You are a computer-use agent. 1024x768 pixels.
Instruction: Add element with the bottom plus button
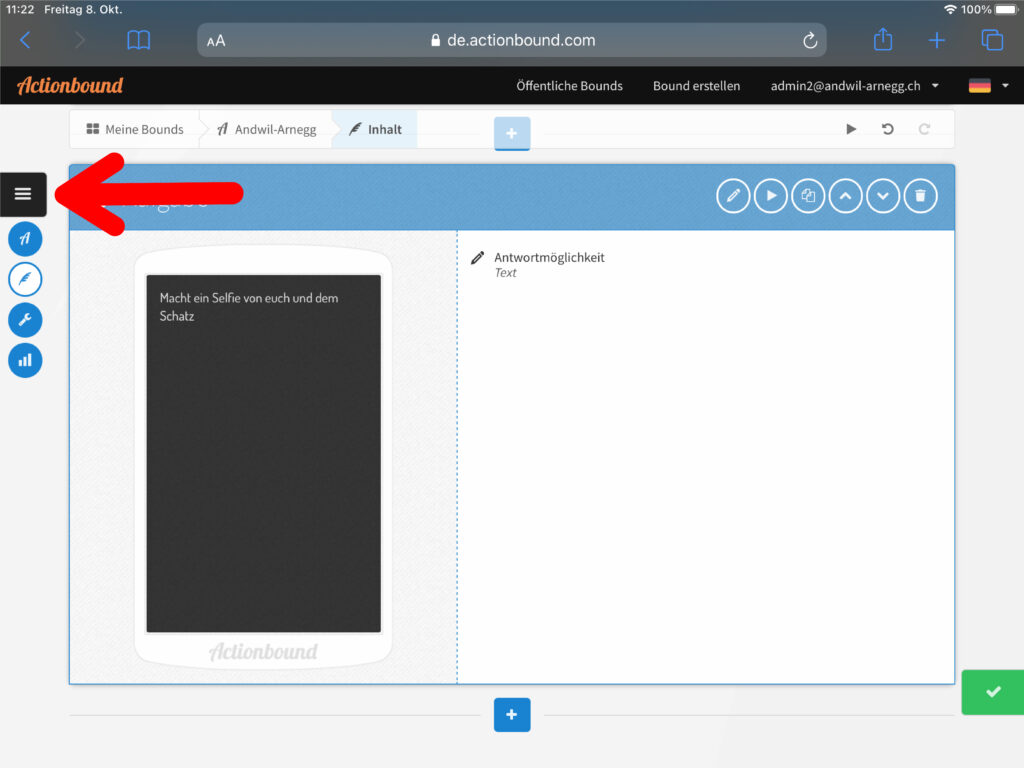pyautogui.click(x=512, y=715)
